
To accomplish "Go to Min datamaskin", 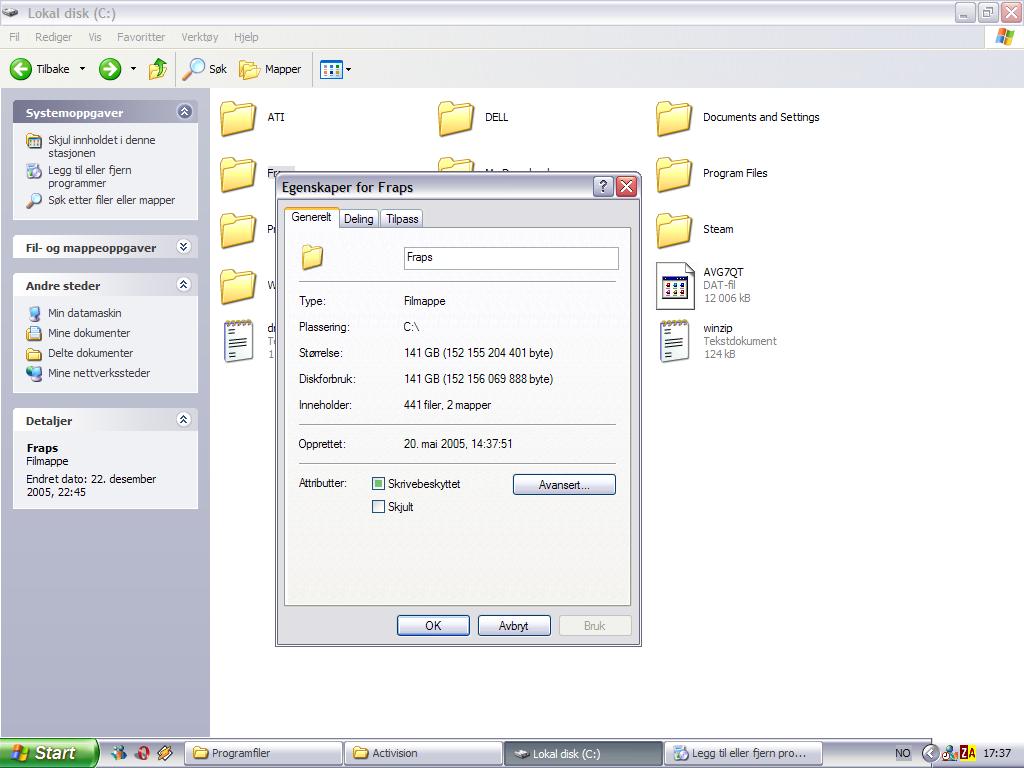I will (84, 313).
